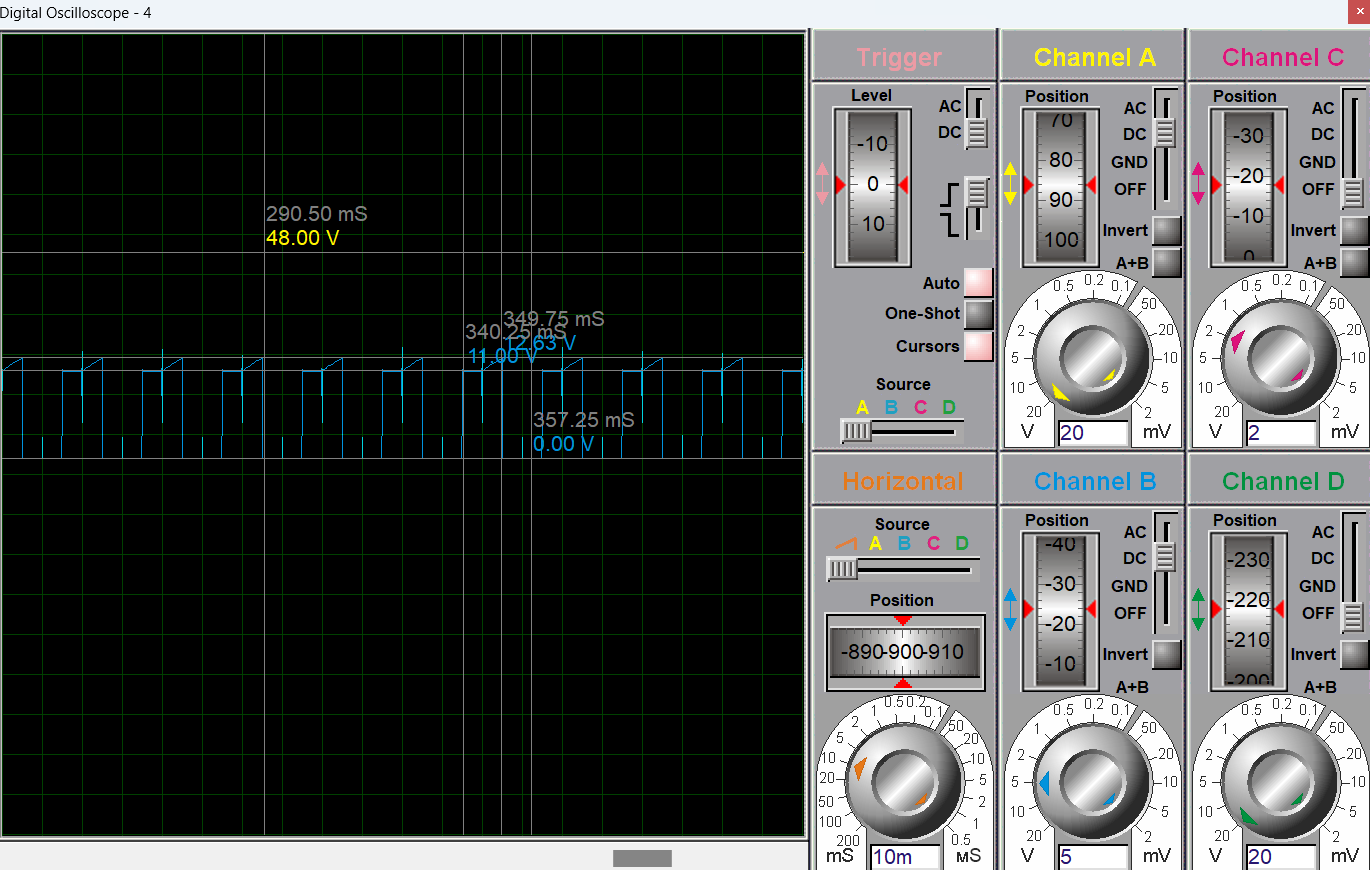Toggle Channel C A+B button
Viewport: 1370px width, 870px height.
click(1354, 263)
